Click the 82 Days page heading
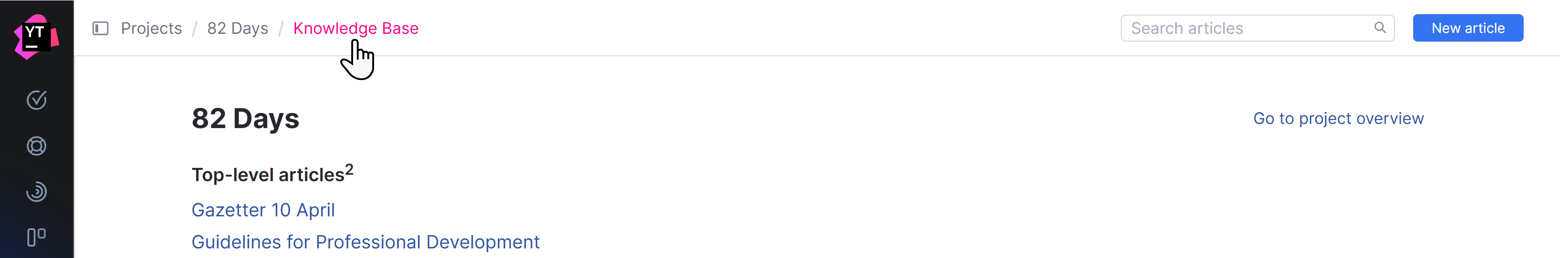1568x258 pixels. coord(245,118)
